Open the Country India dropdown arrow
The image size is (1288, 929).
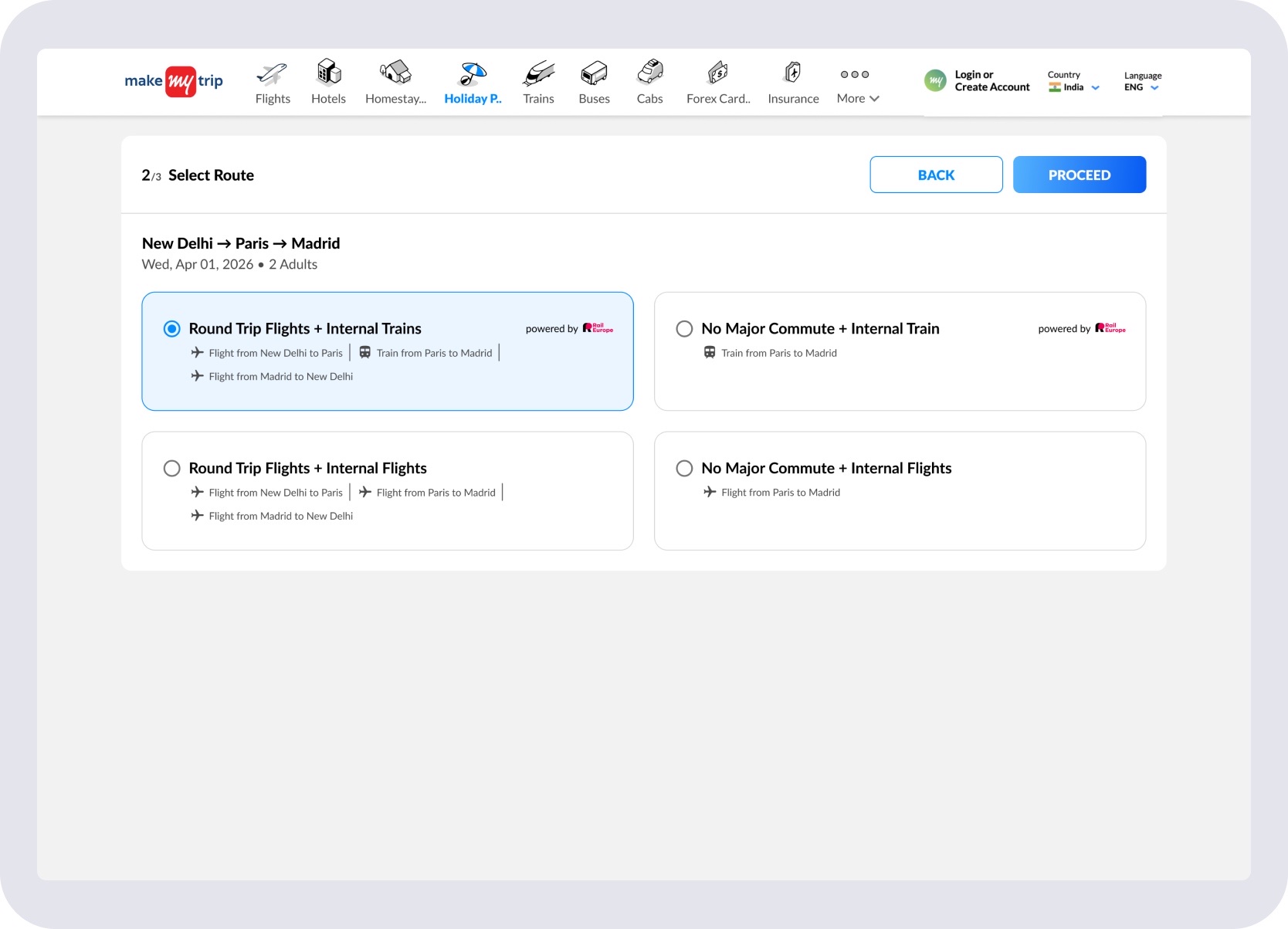point(1095,88)
